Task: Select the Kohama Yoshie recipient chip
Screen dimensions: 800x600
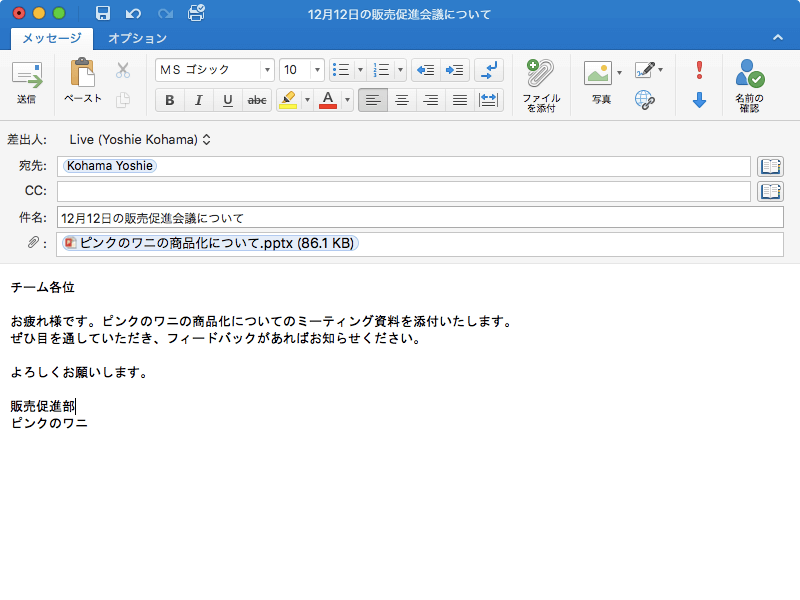Action: click(x=110, y=166)
